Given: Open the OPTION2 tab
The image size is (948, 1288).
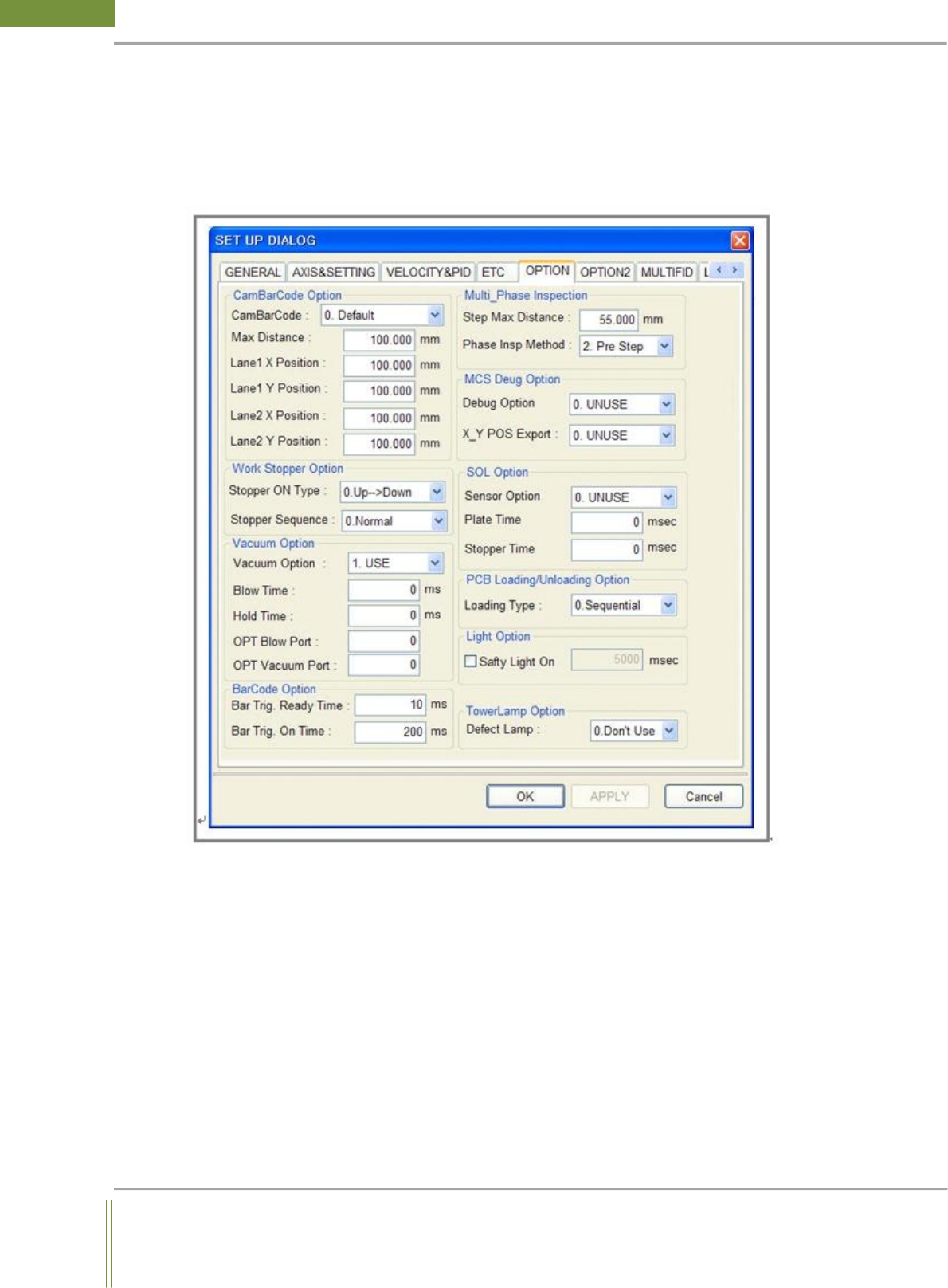Looking at the screenshot, I should [605, 272].
